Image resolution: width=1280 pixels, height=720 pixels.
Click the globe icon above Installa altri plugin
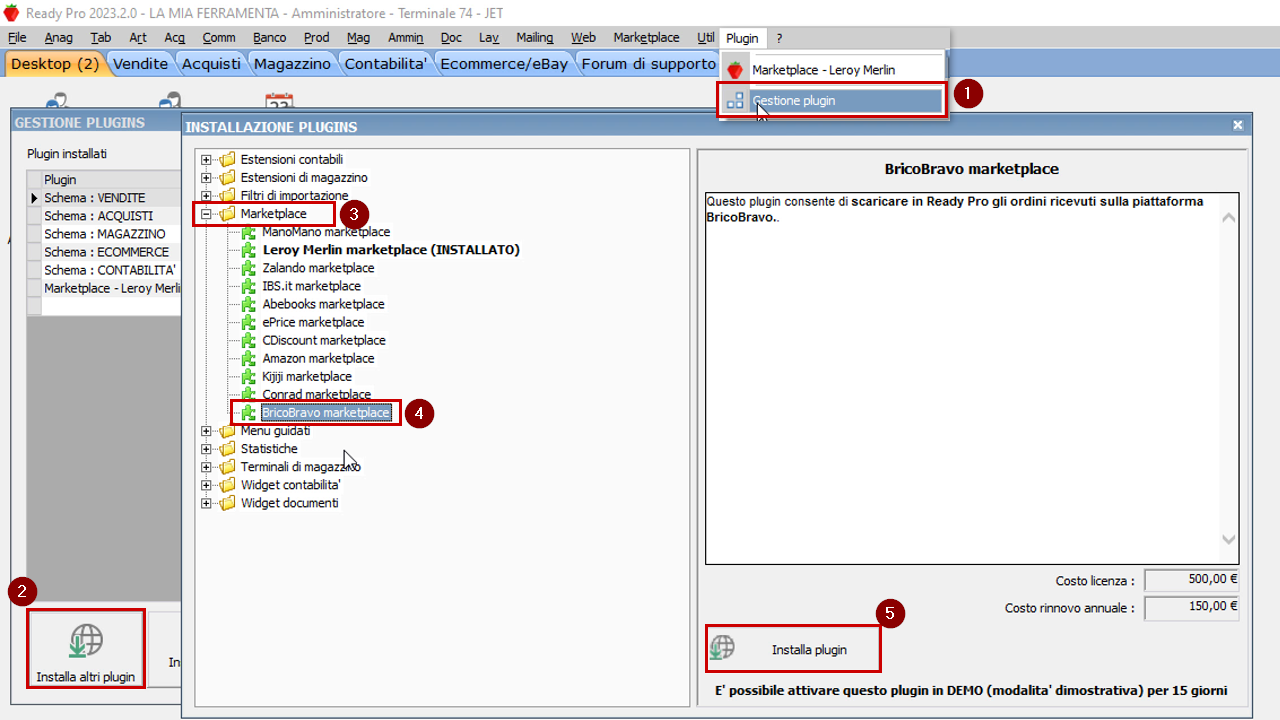[x=85, y=640]
